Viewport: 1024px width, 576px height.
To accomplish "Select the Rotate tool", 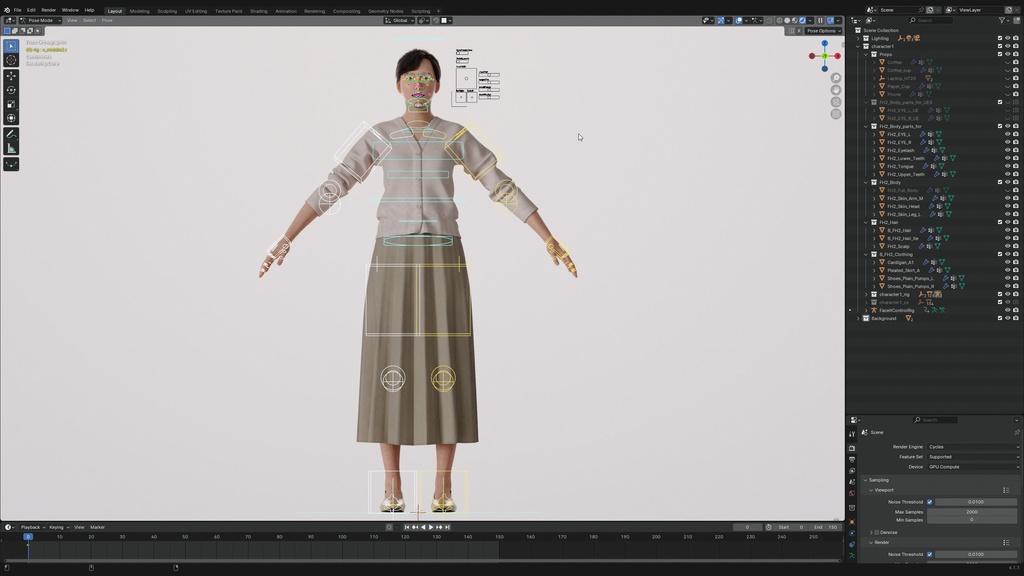I will click(10, 90).
